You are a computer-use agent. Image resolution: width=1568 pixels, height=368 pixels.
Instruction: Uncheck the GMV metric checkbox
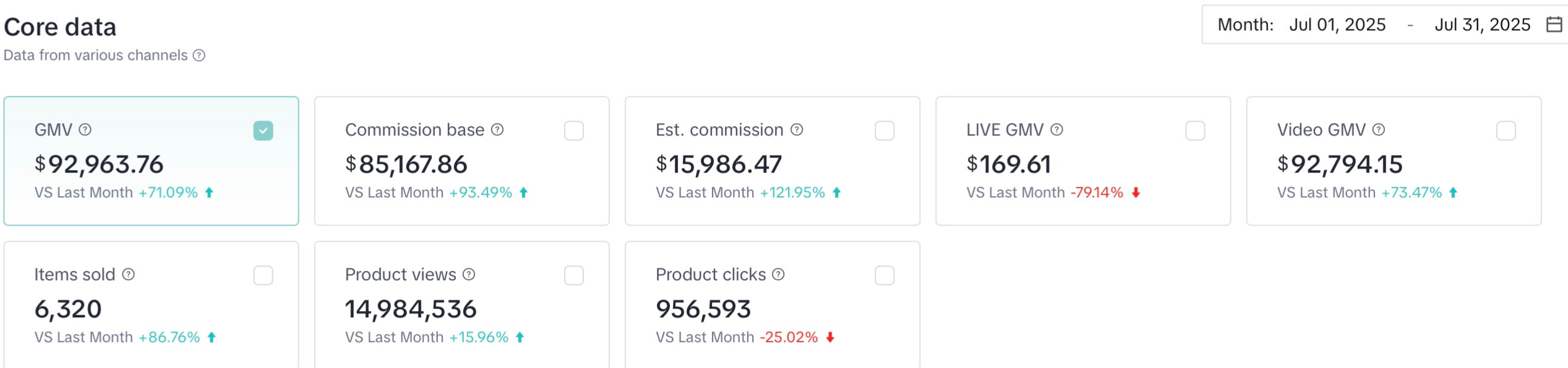coord(262,131)
